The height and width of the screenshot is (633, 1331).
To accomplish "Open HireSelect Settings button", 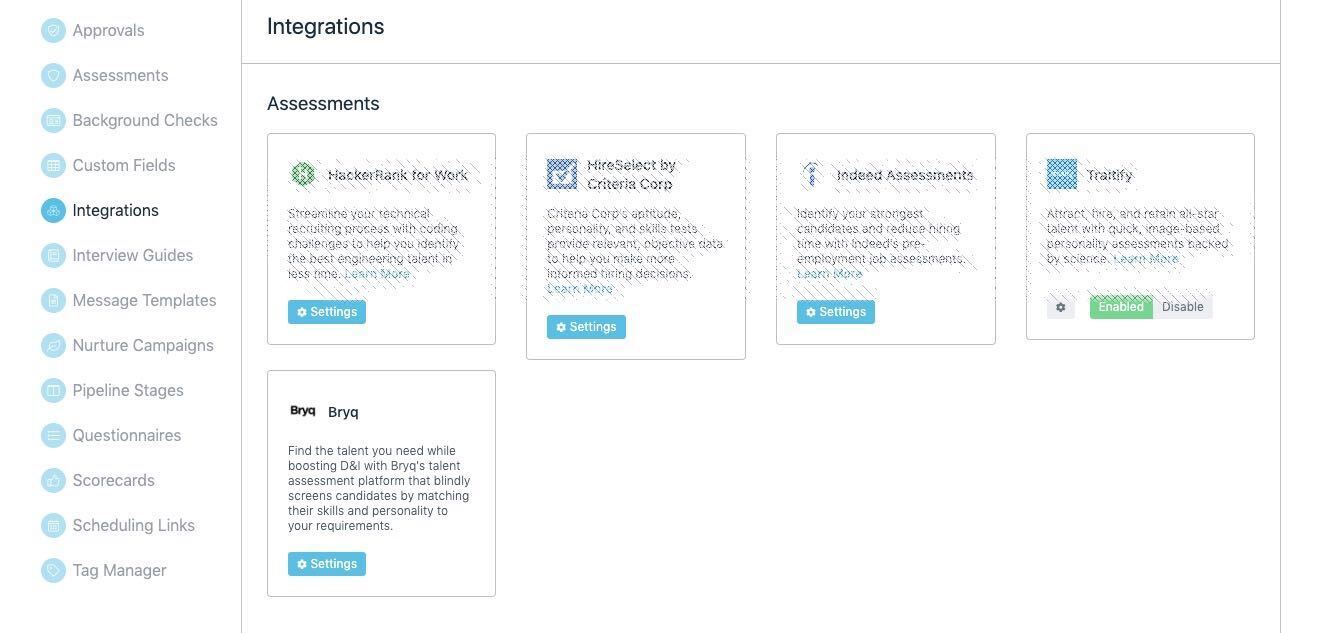I will (x=586, y=327).
